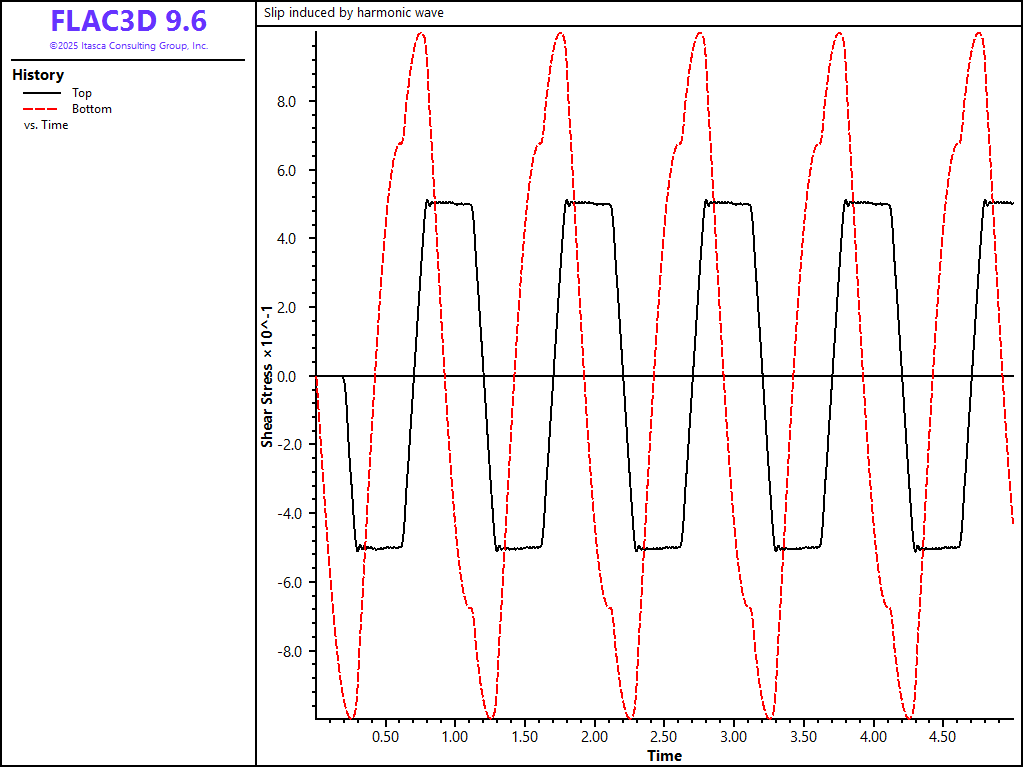
Task: Click the red dashed Bottom line sample
Action: point(40,109)
